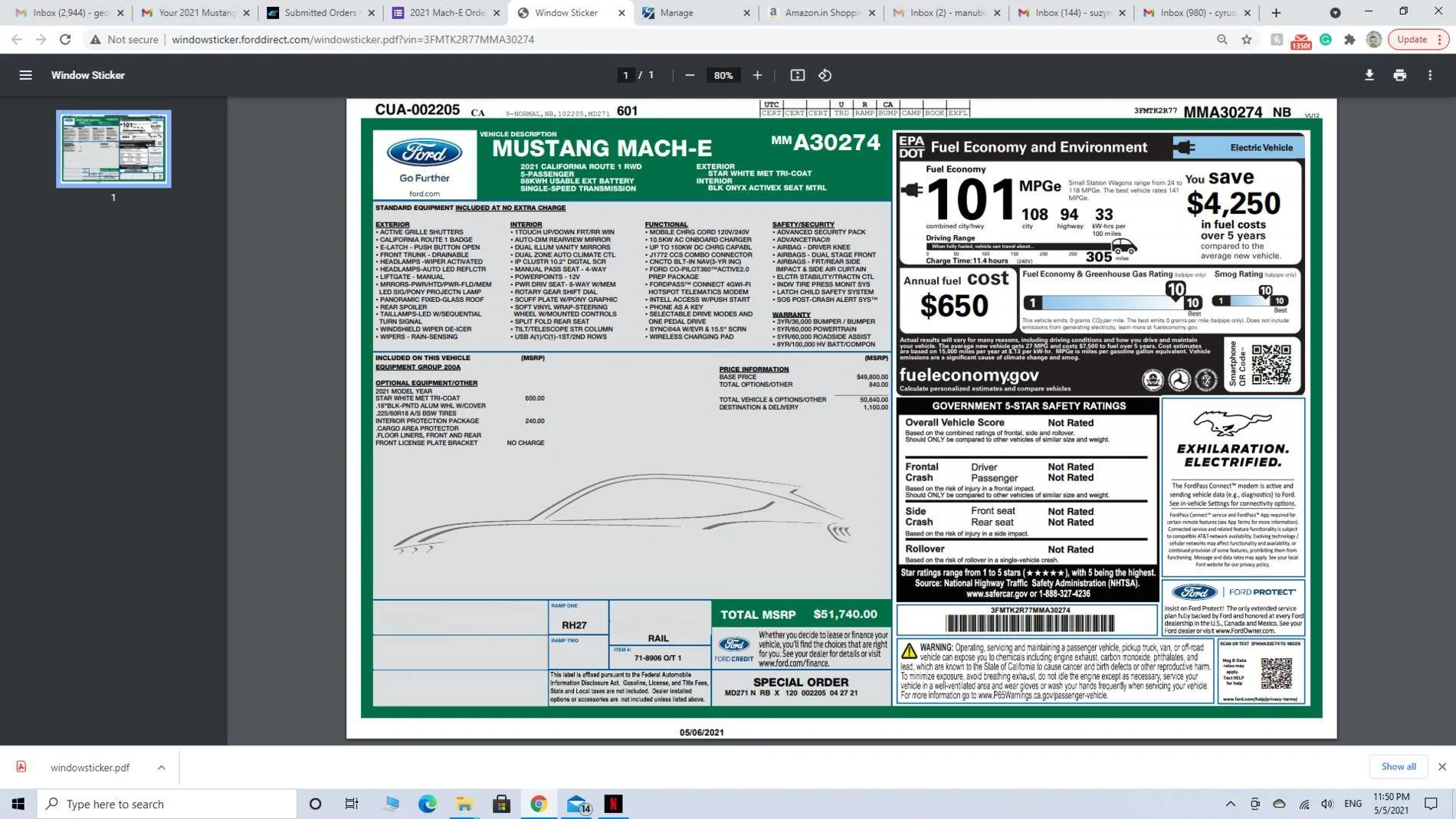1456x819 pixels.
Task: Open the volume control in system tray
Action: coord(1327,804)
